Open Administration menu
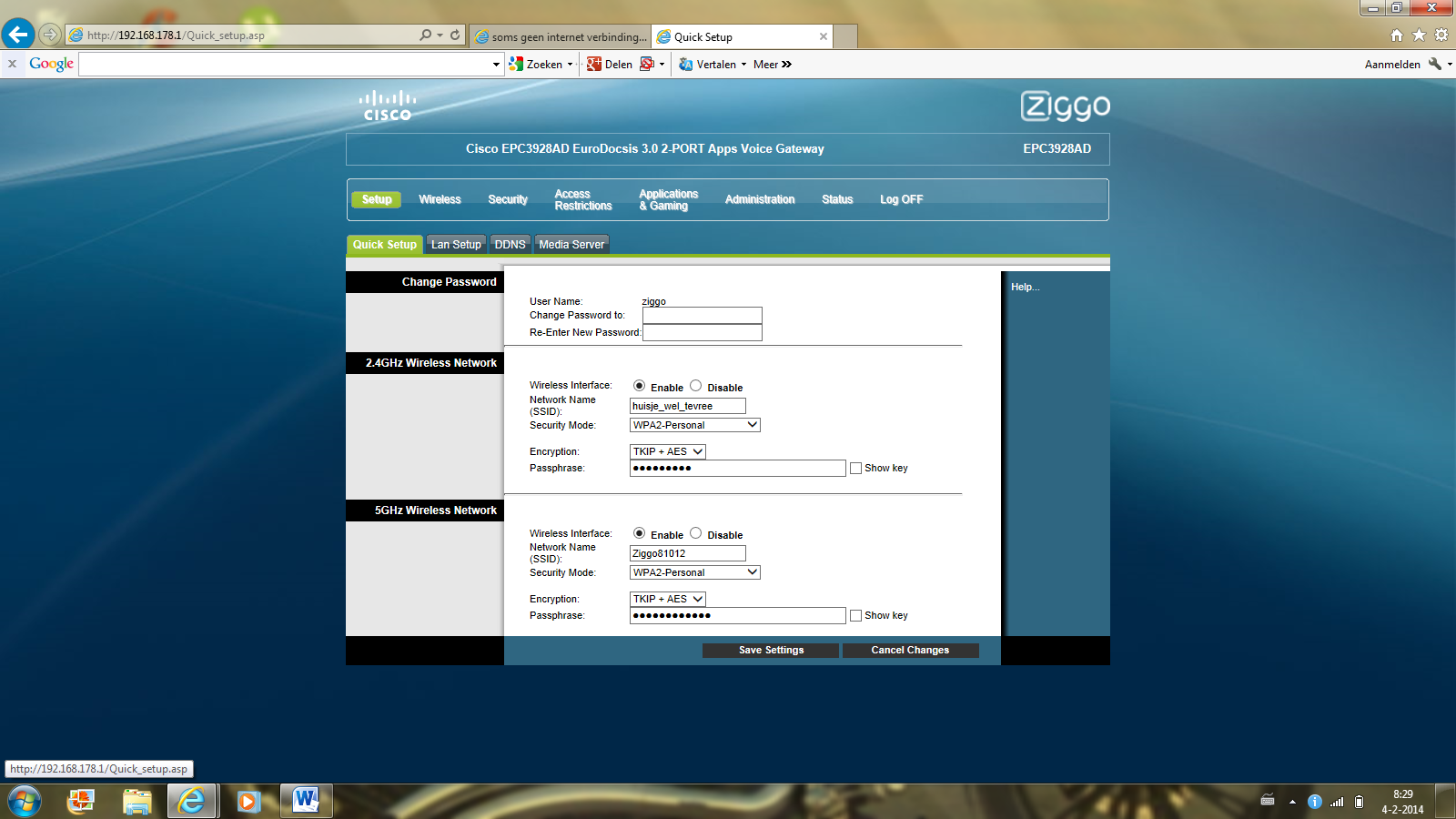 [760, 199]
